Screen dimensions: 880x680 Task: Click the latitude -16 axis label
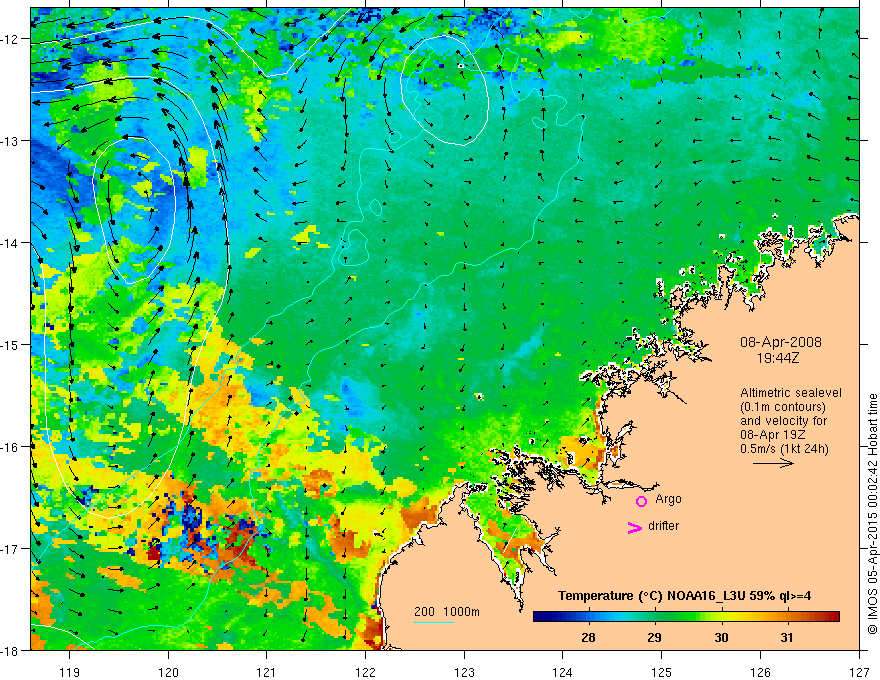tap(10, 447)
